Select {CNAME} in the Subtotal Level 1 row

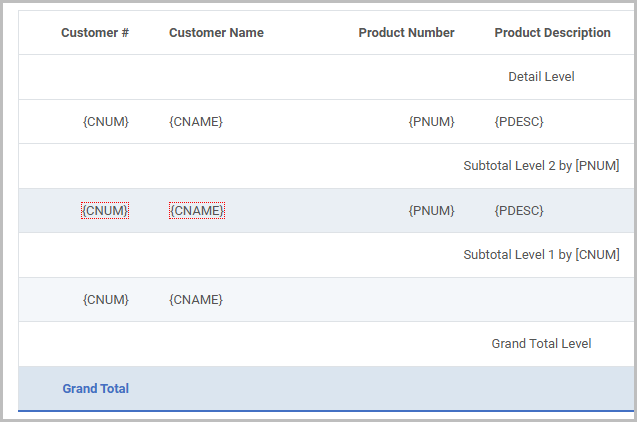(196, 300)
